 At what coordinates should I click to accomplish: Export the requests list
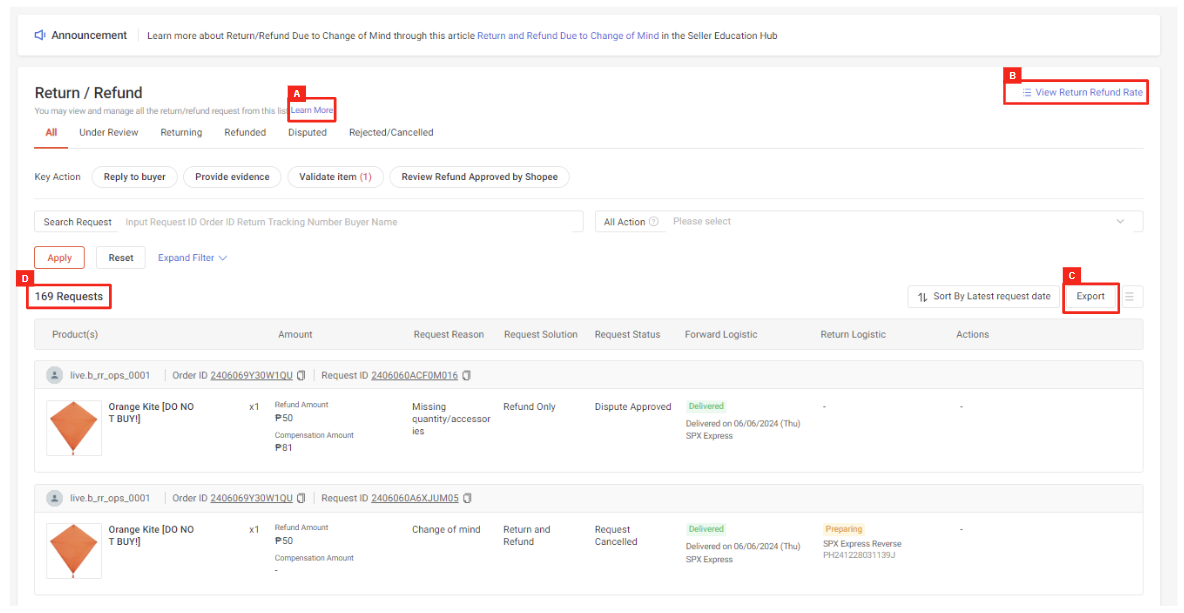pos(1090,296)
